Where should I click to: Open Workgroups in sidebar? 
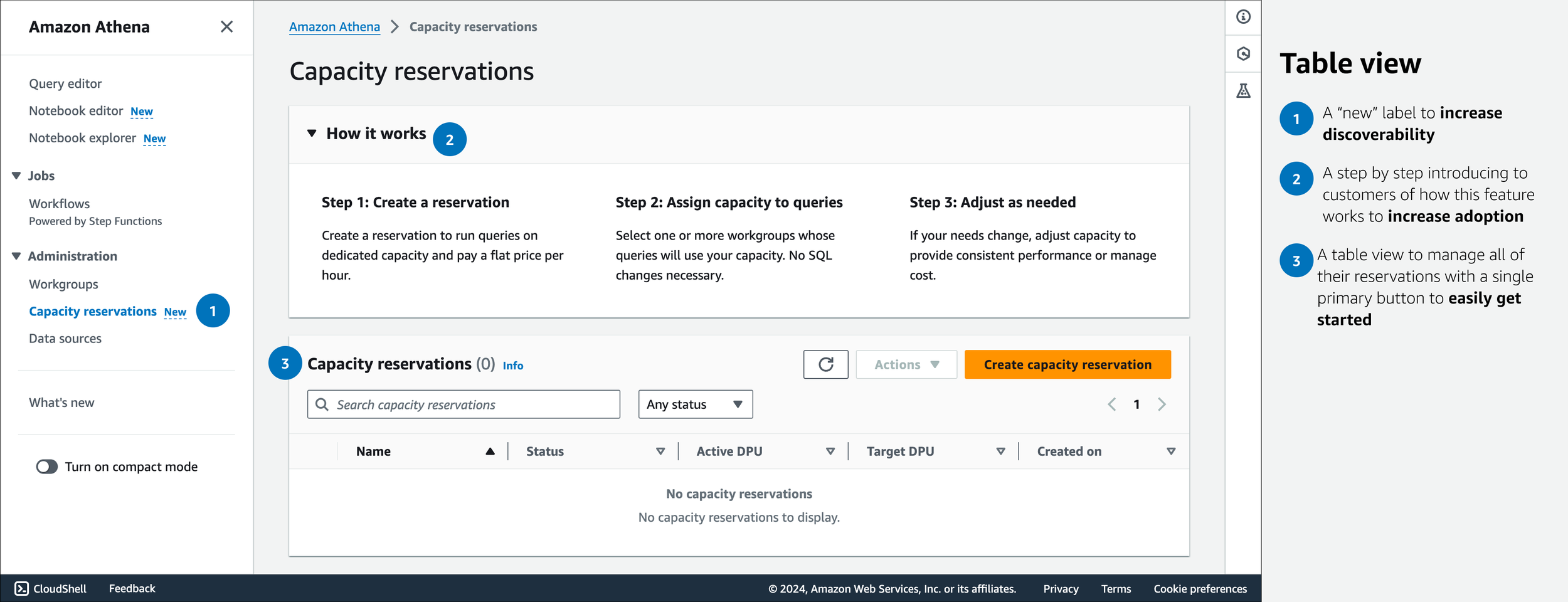pos(63,284)
